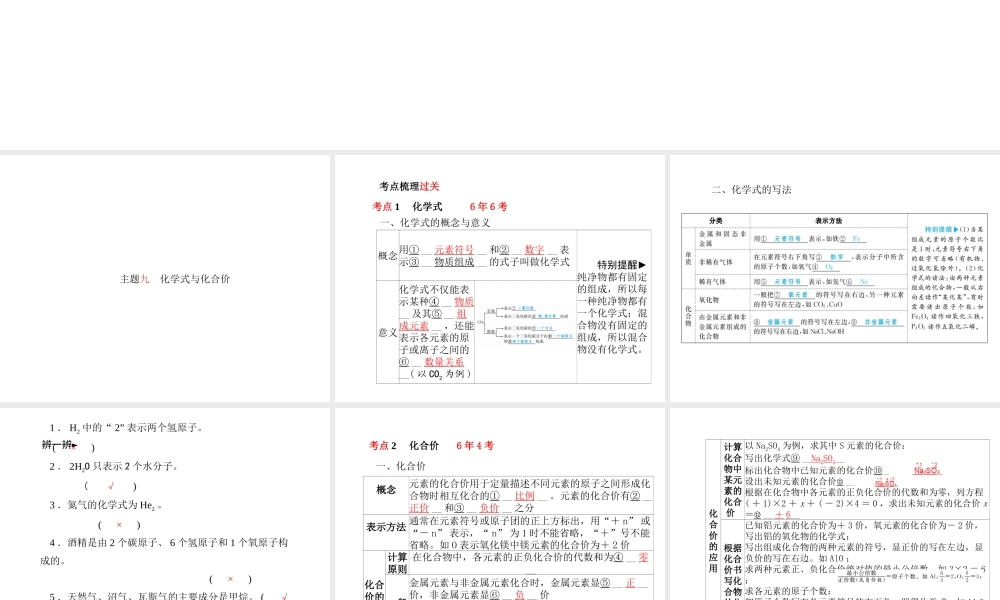1000x600 pixels.
Task: Click the red answer 元素符号 in the 概念 row
Action: coord(454,250)
